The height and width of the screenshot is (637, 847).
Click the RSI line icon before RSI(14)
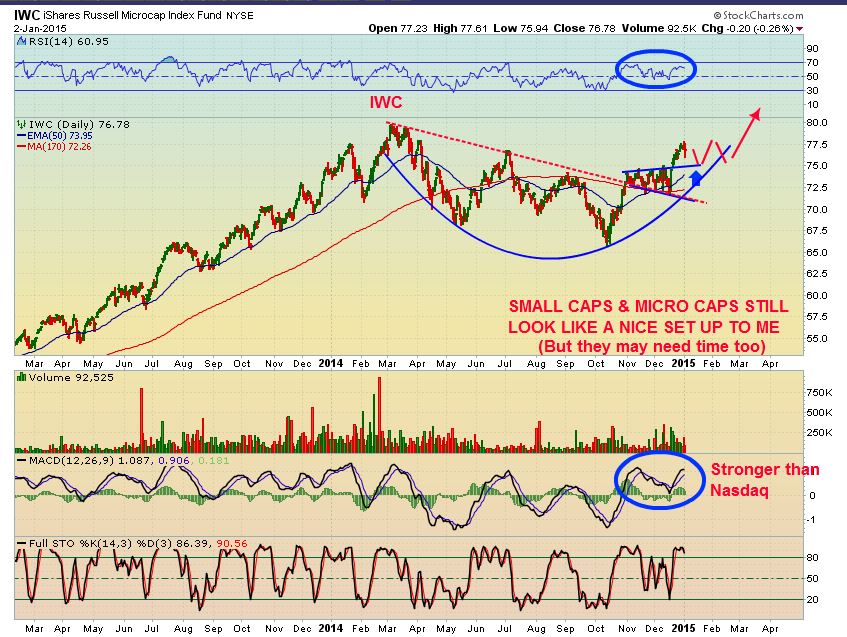(x=22, y=41)
